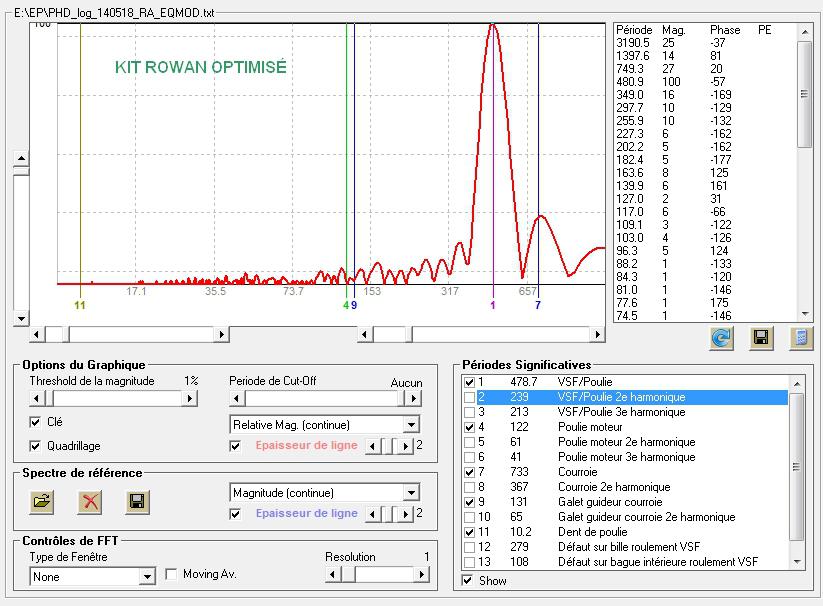This screenshot has height=606, width=823.
Task: Decrease Threshold de la magnitude with left arrow
Action: [36, 399]
